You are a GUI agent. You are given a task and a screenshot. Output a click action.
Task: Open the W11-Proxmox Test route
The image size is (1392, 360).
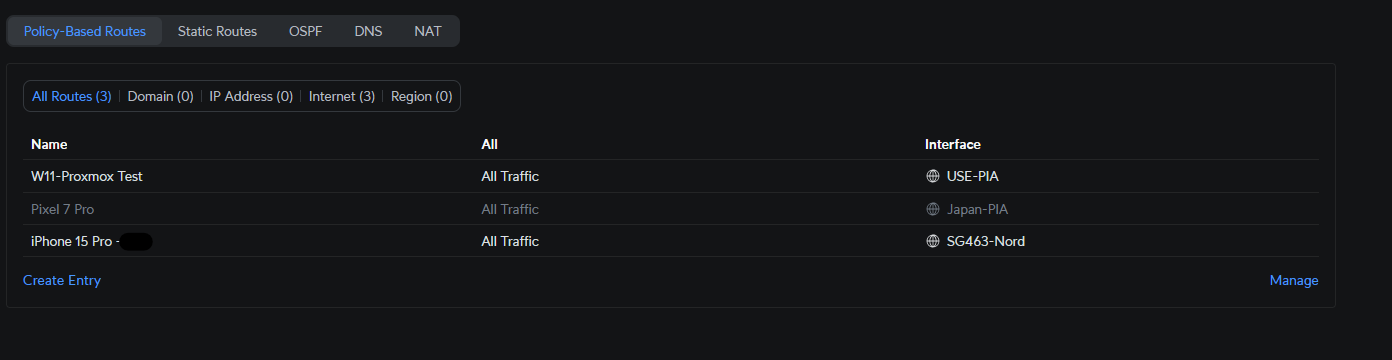pyautogui.click(x=671, y=176)
